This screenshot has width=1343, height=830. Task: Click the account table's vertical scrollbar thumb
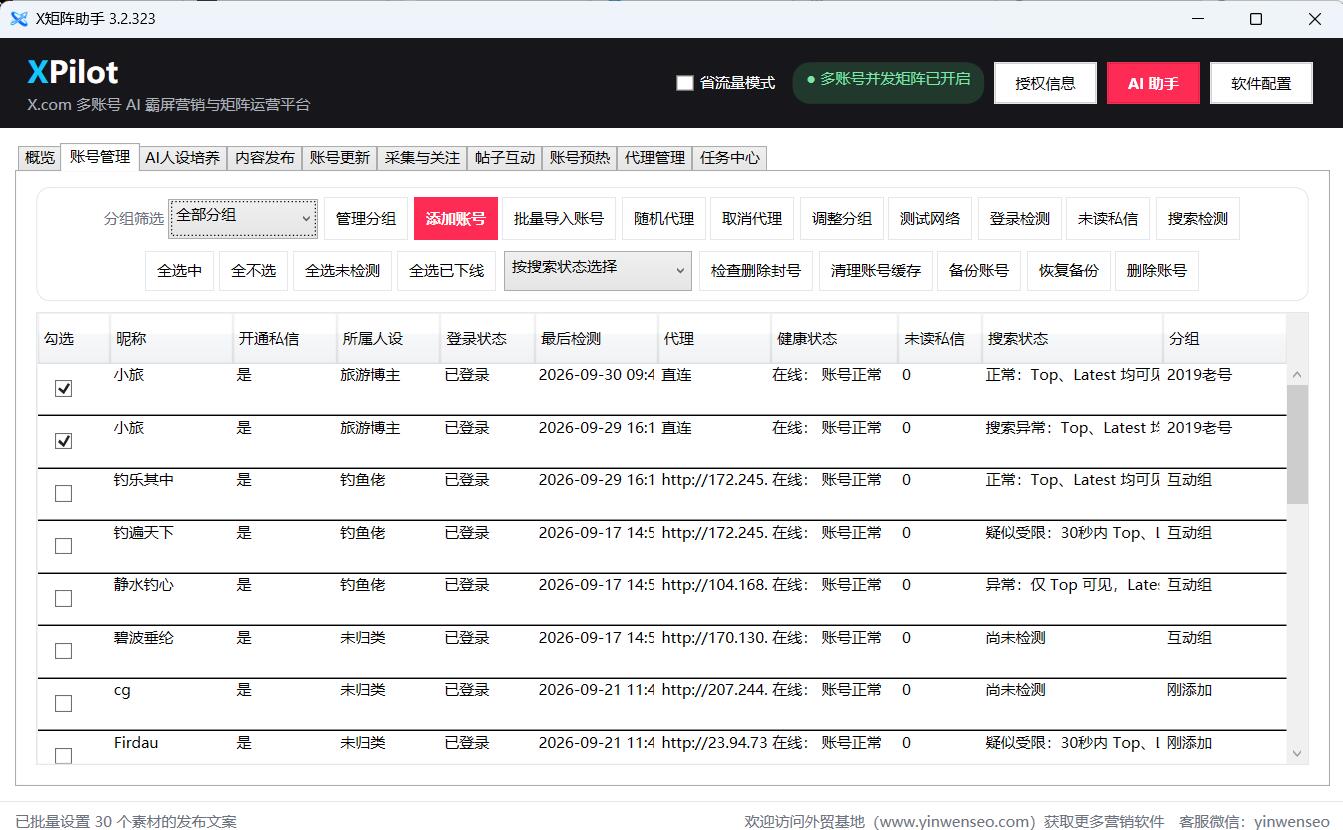pyautogui.click(x=1297, y=444)
